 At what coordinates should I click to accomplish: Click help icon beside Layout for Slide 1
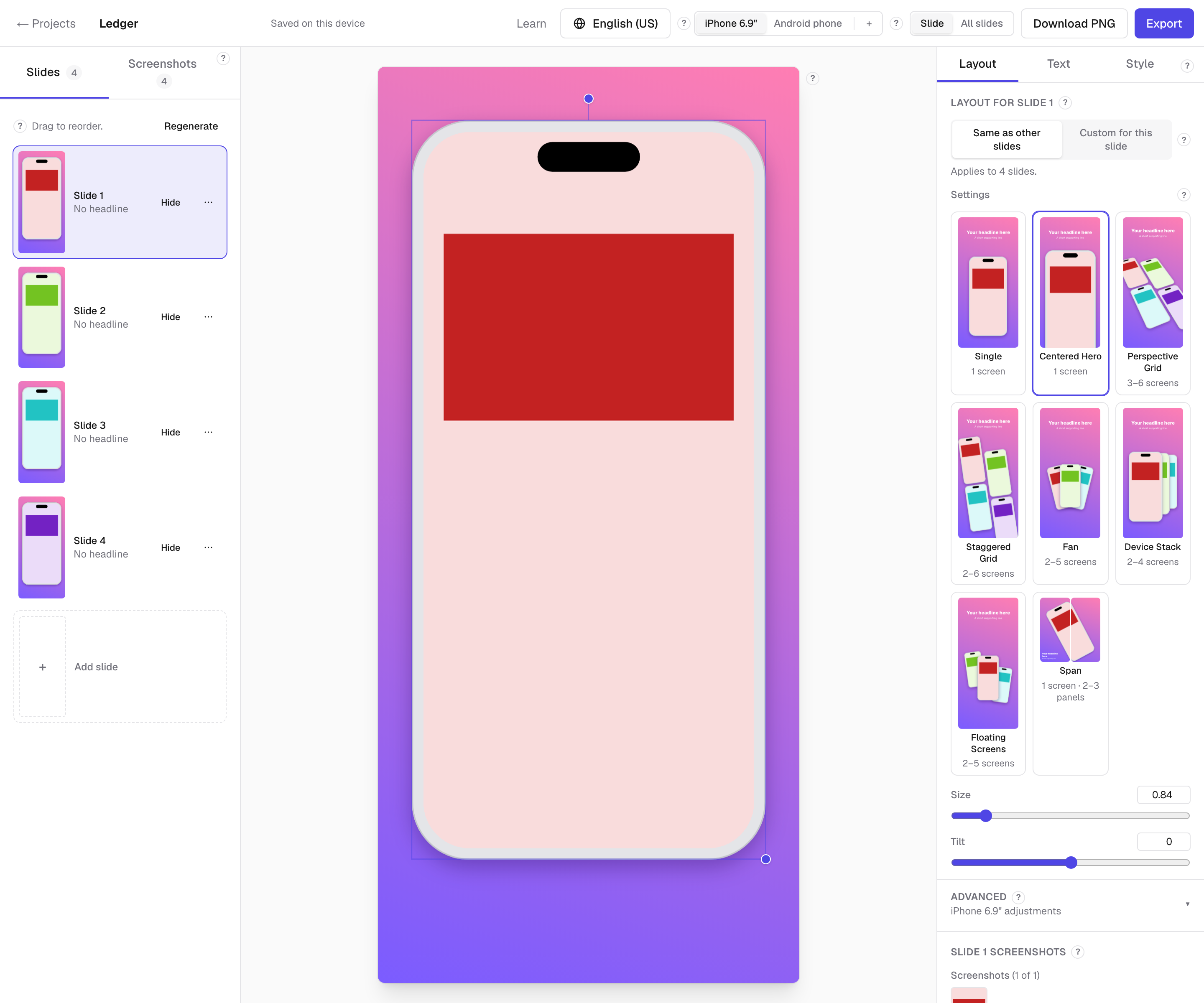click(x=1065, y=102)
